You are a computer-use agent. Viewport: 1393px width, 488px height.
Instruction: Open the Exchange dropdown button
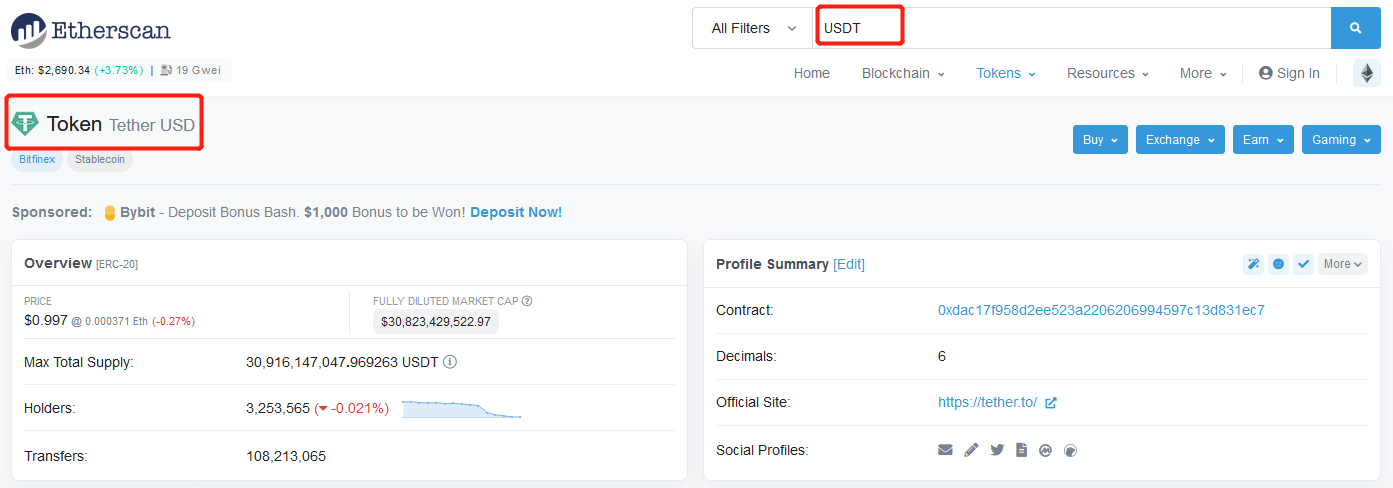click(x=1181, y=140)
